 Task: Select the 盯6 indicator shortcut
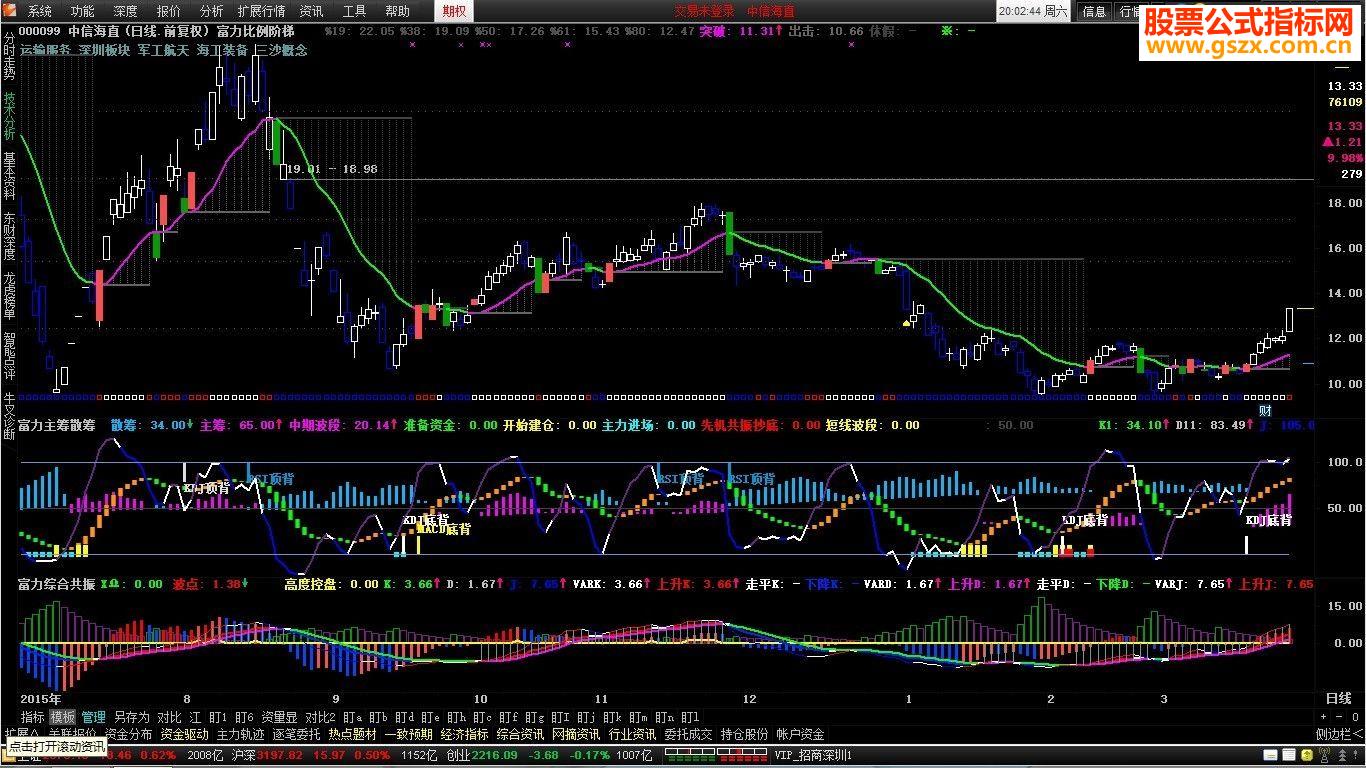coord(244,717)
